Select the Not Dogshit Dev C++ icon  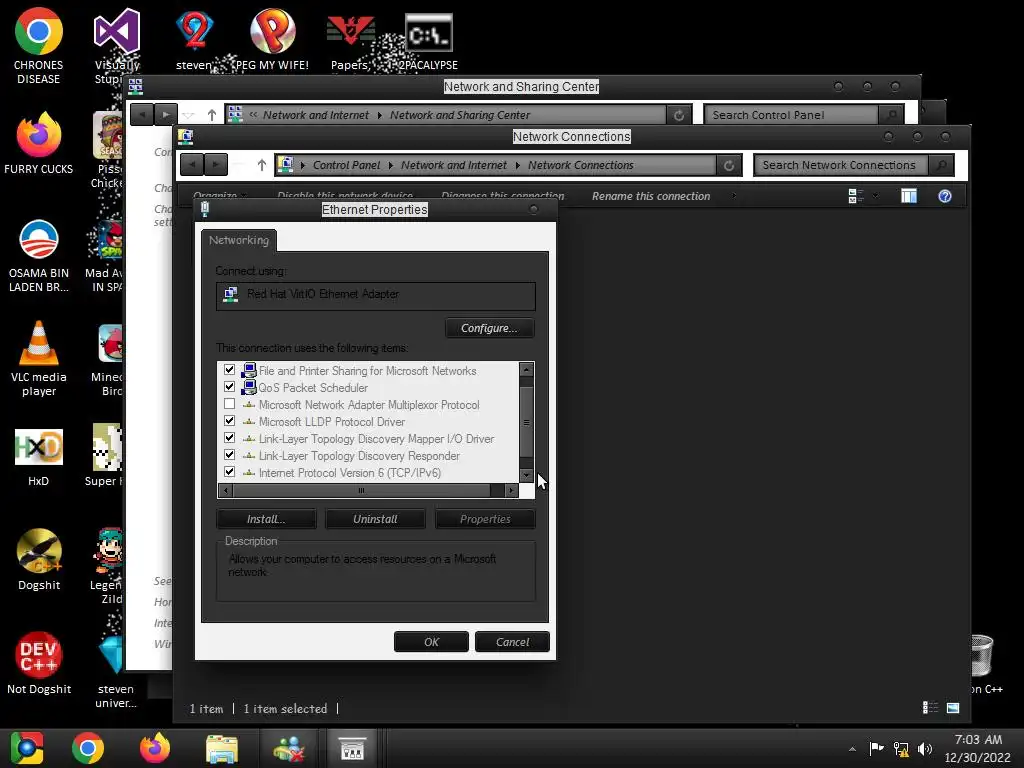click(x=39, y=663)
